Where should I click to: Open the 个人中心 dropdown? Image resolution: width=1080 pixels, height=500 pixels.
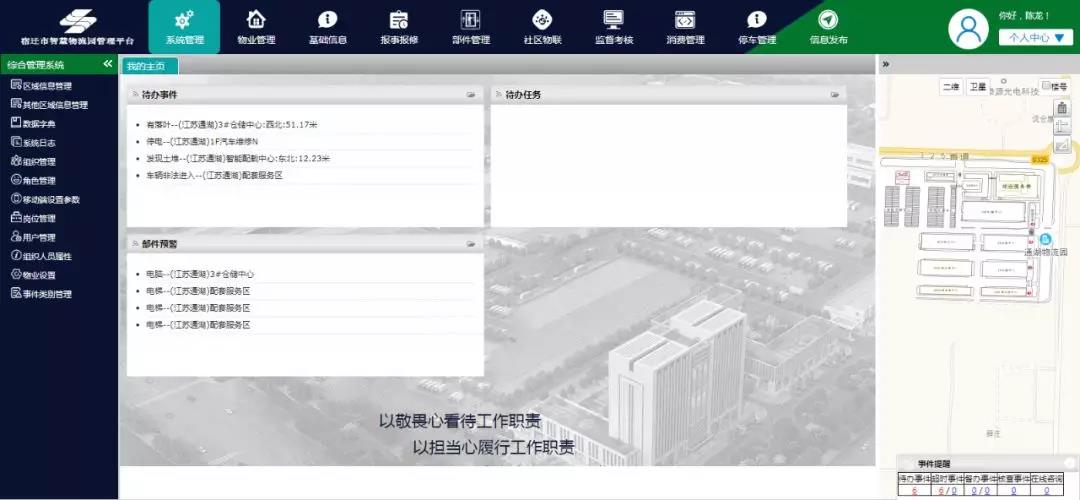pyautogui.click(x=1036, y=37)
